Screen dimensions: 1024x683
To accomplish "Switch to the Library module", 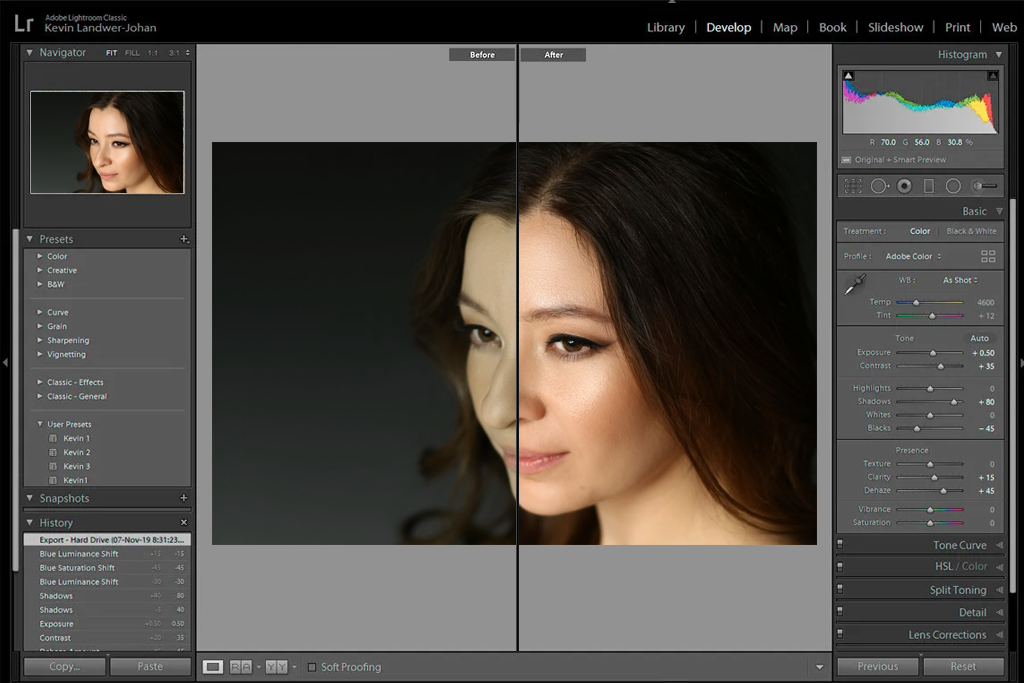I will (665, 27).
